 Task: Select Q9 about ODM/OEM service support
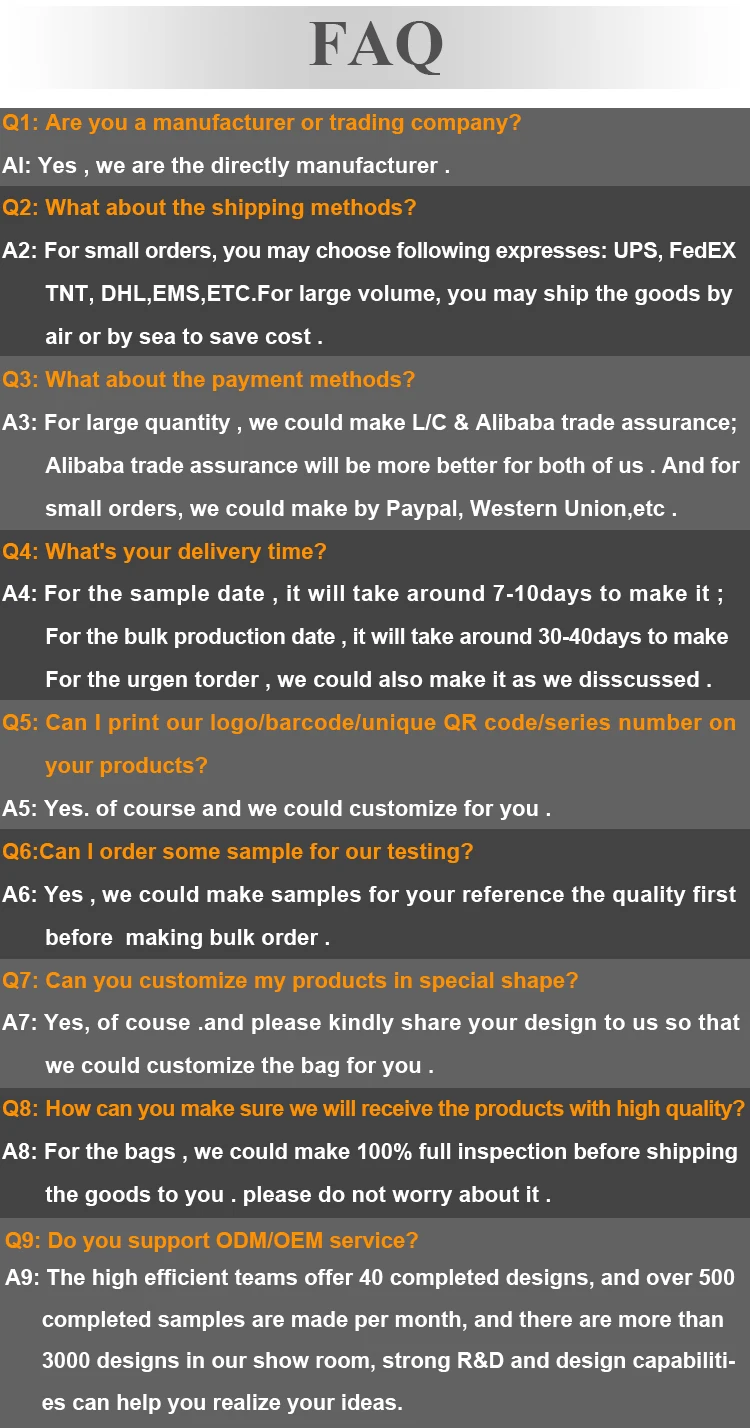[x=212, y=1241]
